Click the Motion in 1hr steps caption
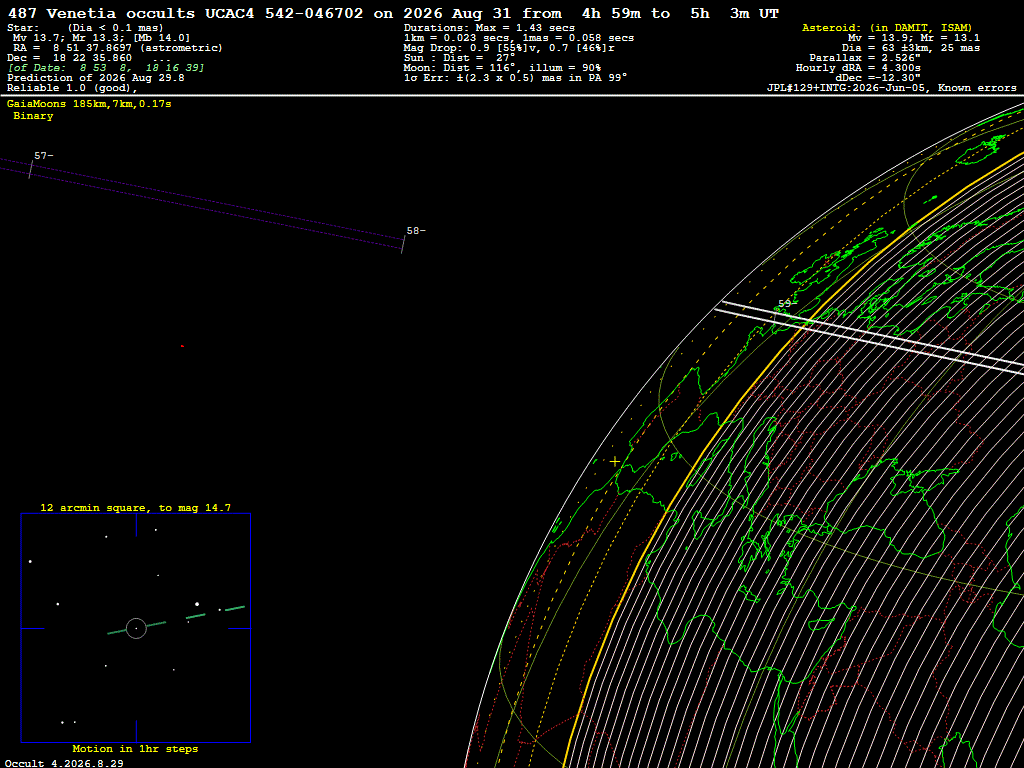The width and height of the screenshot is (1024, 768). pos(135,748)
